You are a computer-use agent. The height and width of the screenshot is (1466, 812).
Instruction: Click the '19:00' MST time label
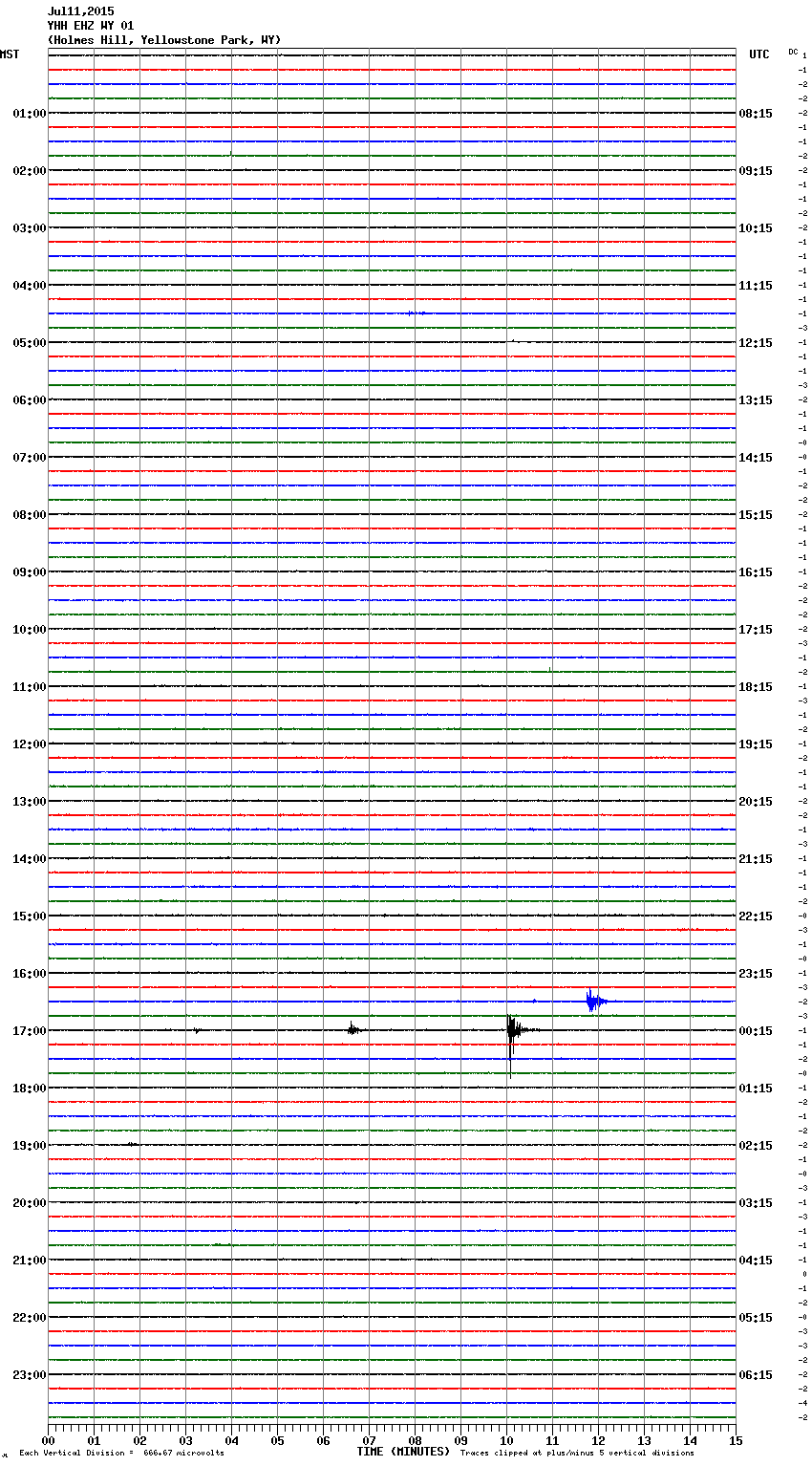[x=30, y=1146]
